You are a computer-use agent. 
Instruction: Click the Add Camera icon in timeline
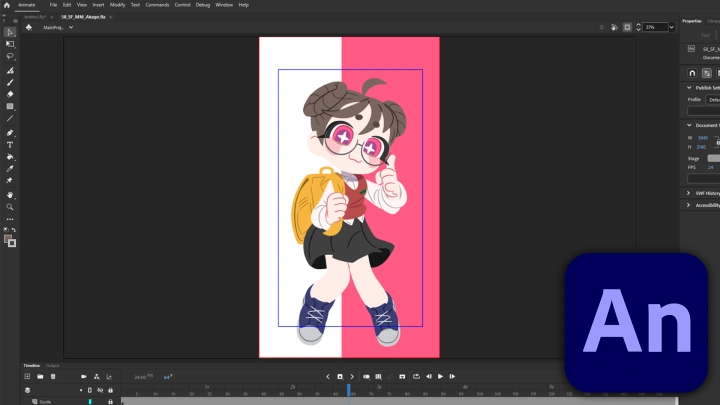84,377
